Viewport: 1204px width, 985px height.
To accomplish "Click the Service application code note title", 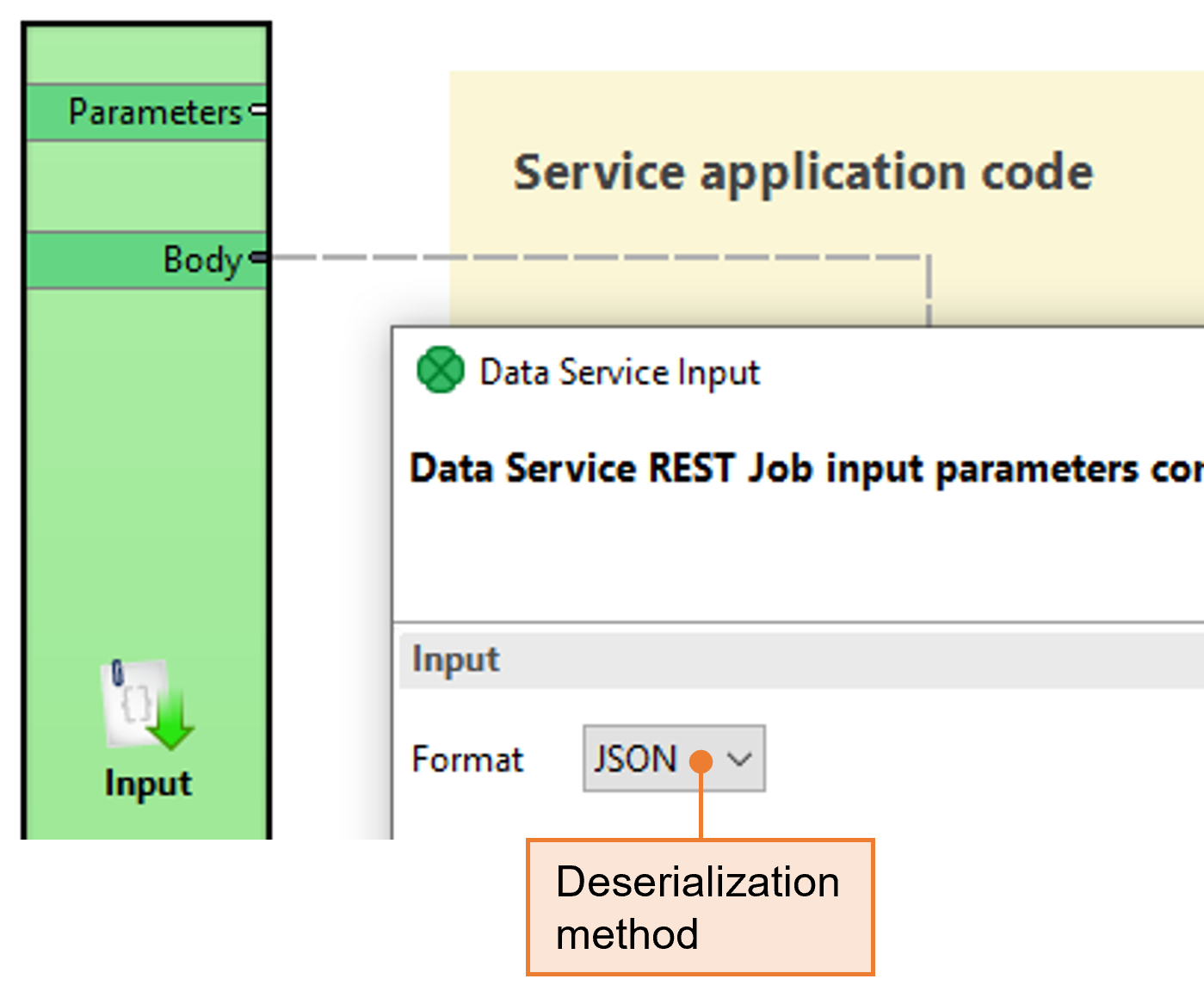I will click(802, 172).
